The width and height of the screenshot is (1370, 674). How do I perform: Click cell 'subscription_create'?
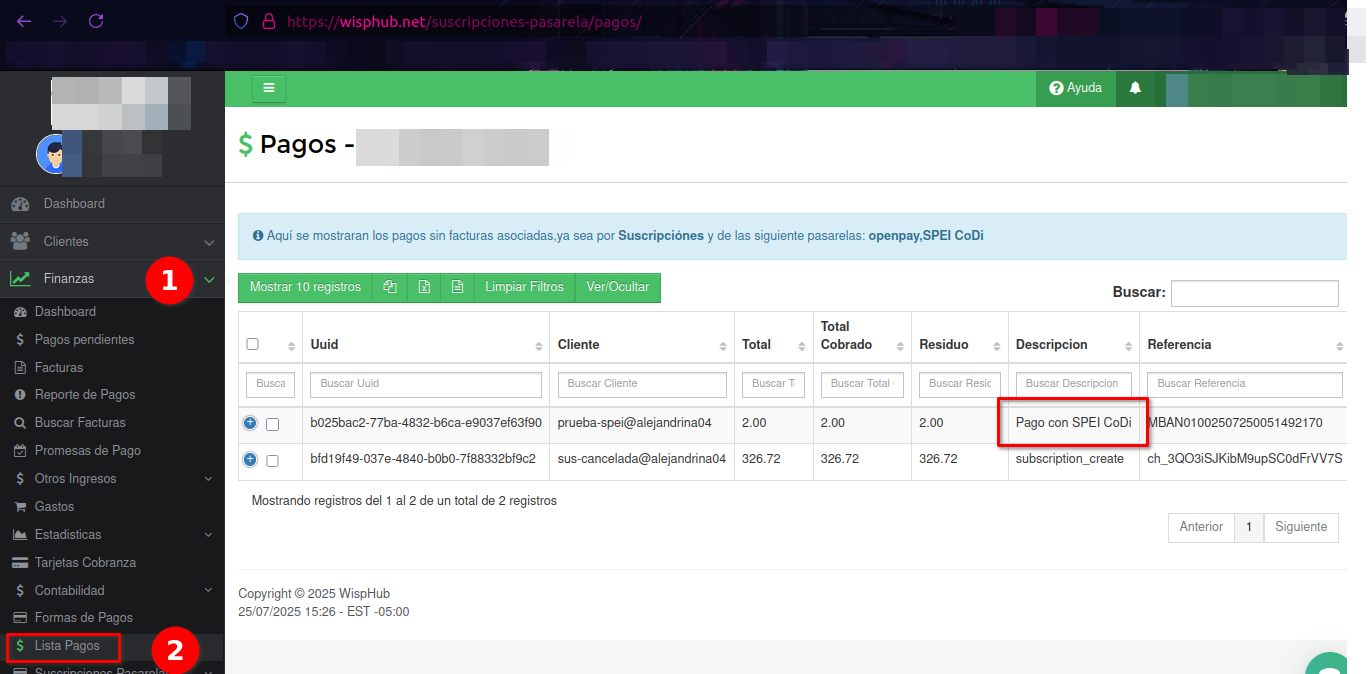click(1069, 459)
